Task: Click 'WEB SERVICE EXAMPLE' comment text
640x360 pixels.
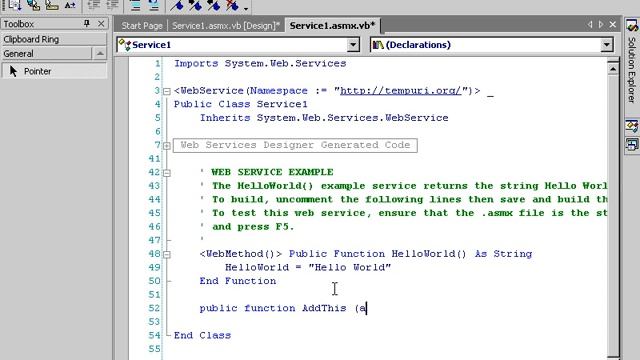Action: click(272, 172)
